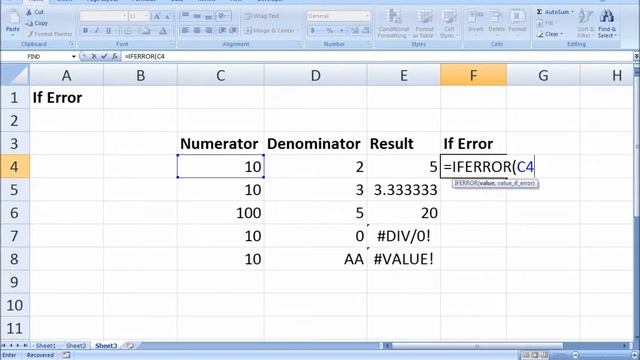
Task: Center text horizontally in cell
Action: 197,31
